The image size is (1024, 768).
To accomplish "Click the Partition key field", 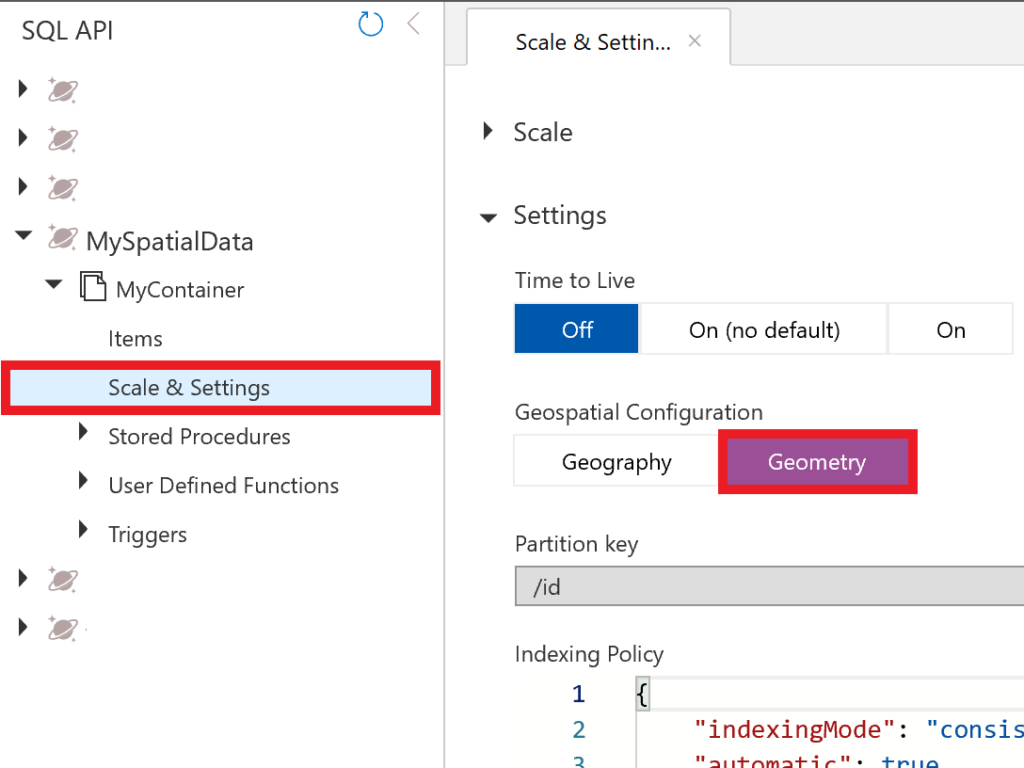I will coord(768,587).
